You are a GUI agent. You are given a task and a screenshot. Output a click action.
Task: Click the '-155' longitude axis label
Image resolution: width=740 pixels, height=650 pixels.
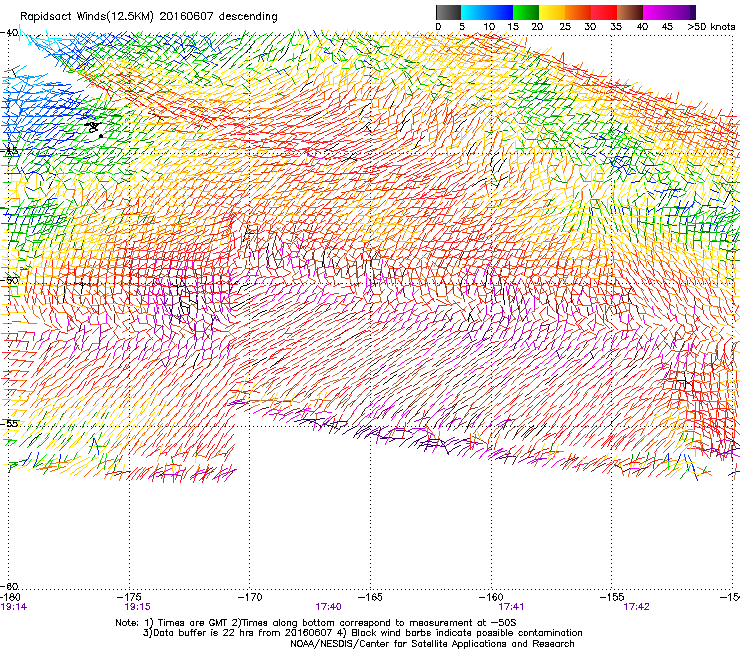[612, 597]
